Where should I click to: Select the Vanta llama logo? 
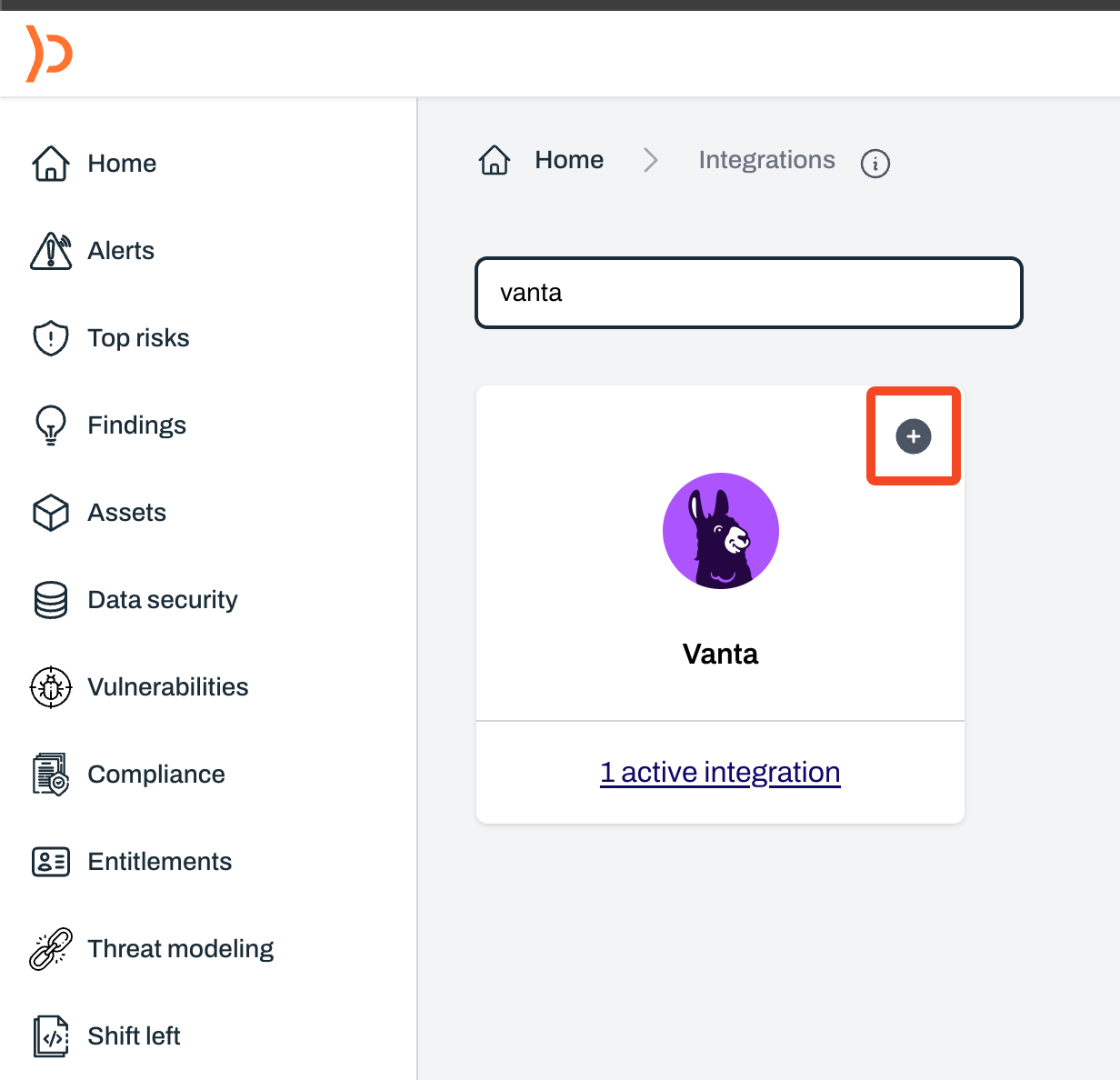[721, 531]
